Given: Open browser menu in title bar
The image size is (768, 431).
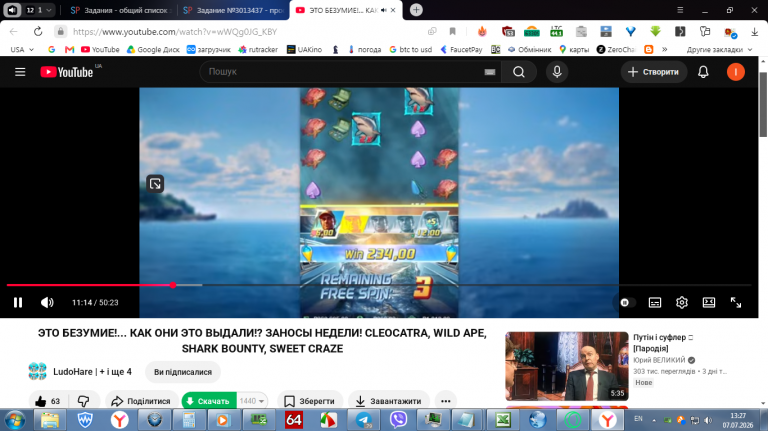Looking at the screenshot, I should coord(680,10).
